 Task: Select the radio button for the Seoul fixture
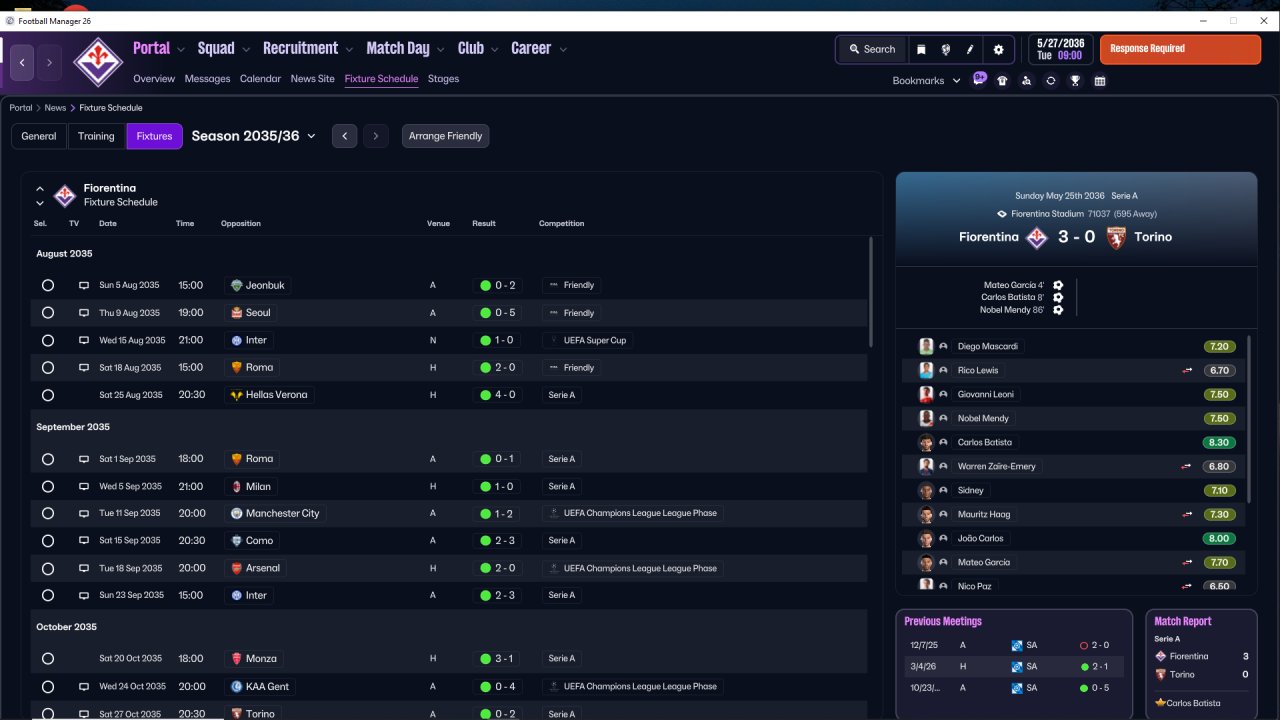pos(47,312)
